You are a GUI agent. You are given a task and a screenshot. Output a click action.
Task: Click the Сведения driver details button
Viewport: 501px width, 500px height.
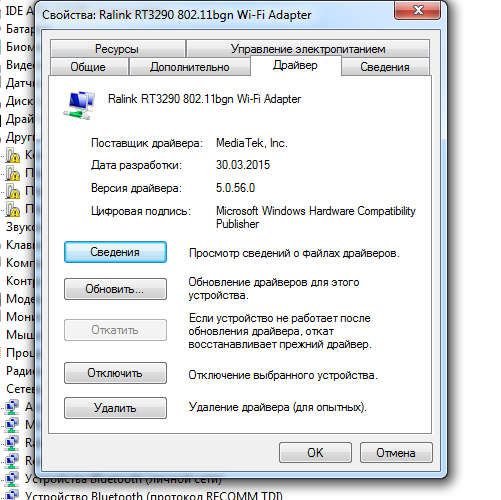[115, 252]
